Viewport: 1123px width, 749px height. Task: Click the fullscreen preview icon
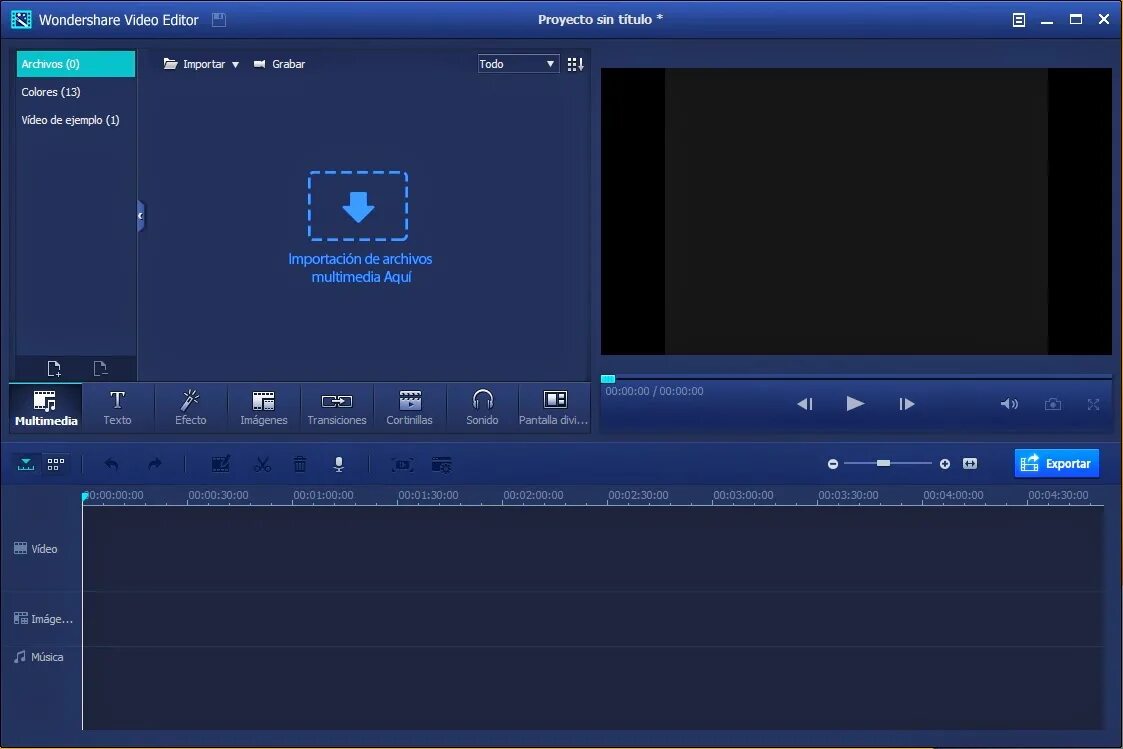click(1093, 404)
